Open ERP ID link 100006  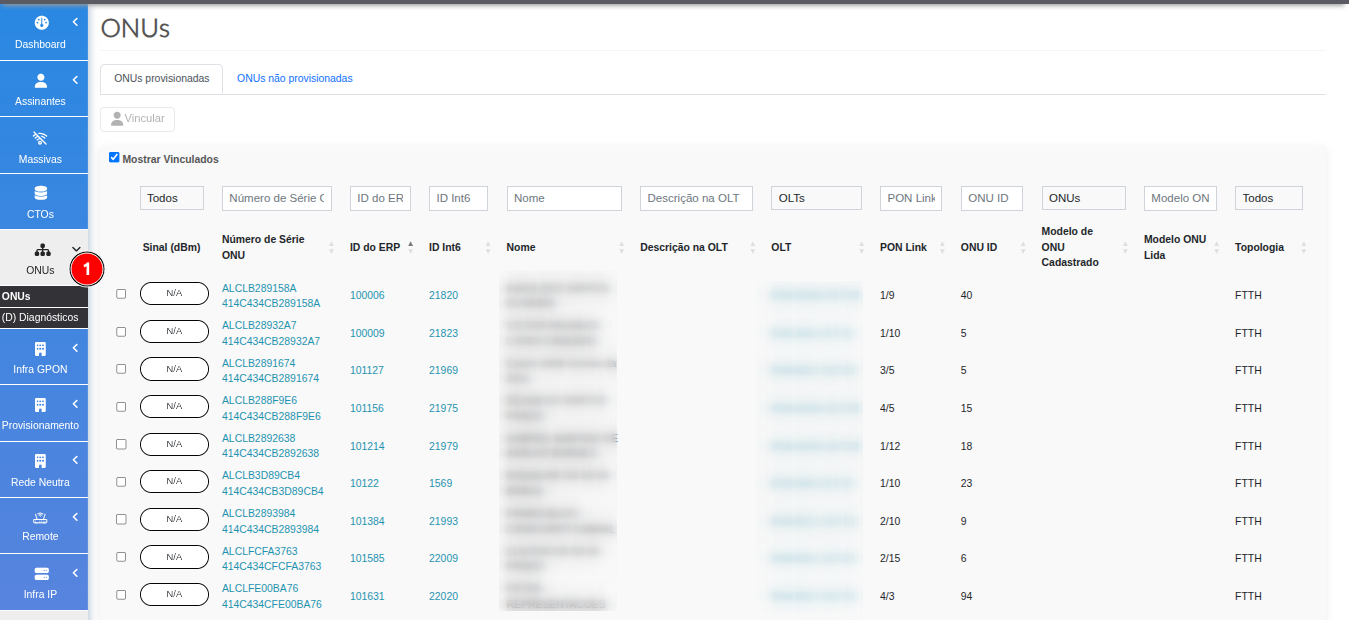(367, 295)
